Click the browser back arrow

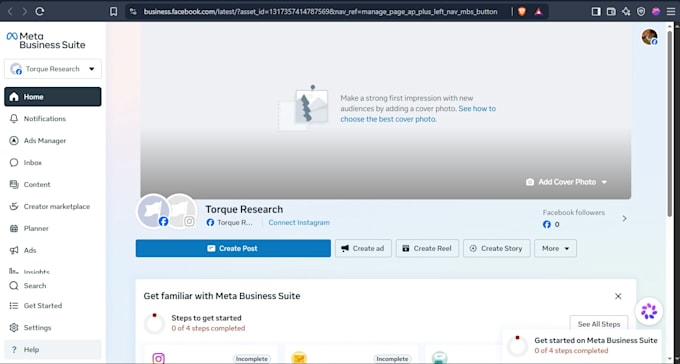[10, 12]
